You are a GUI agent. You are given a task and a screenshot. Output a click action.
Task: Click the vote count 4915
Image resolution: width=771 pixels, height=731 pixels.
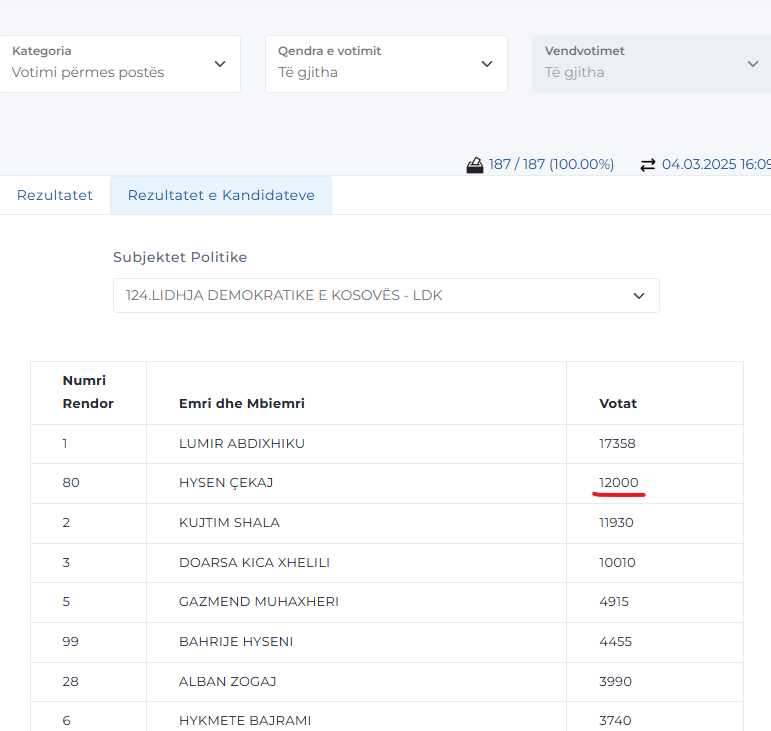(614, 602)
